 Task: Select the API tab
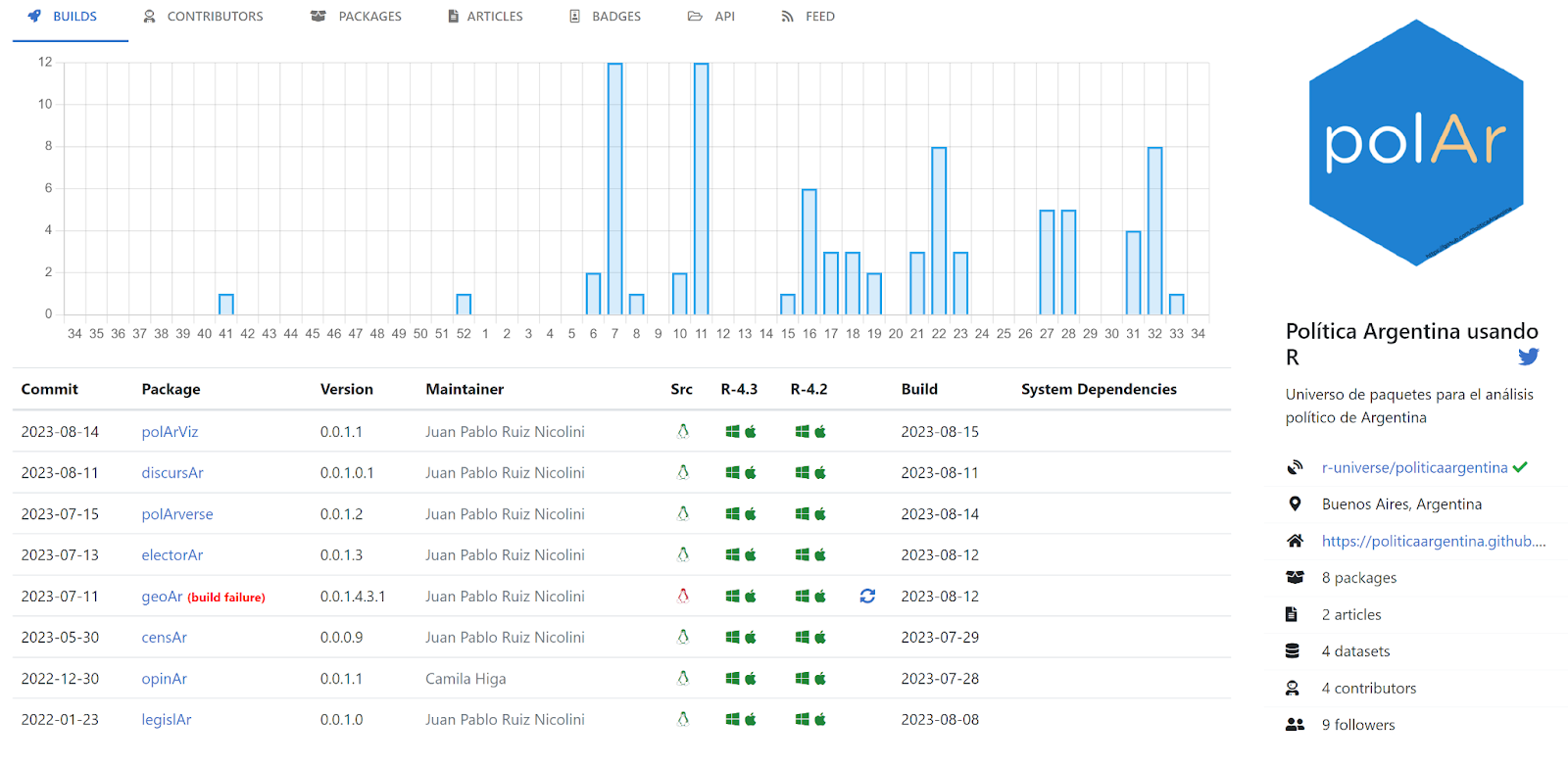(712, 17)
